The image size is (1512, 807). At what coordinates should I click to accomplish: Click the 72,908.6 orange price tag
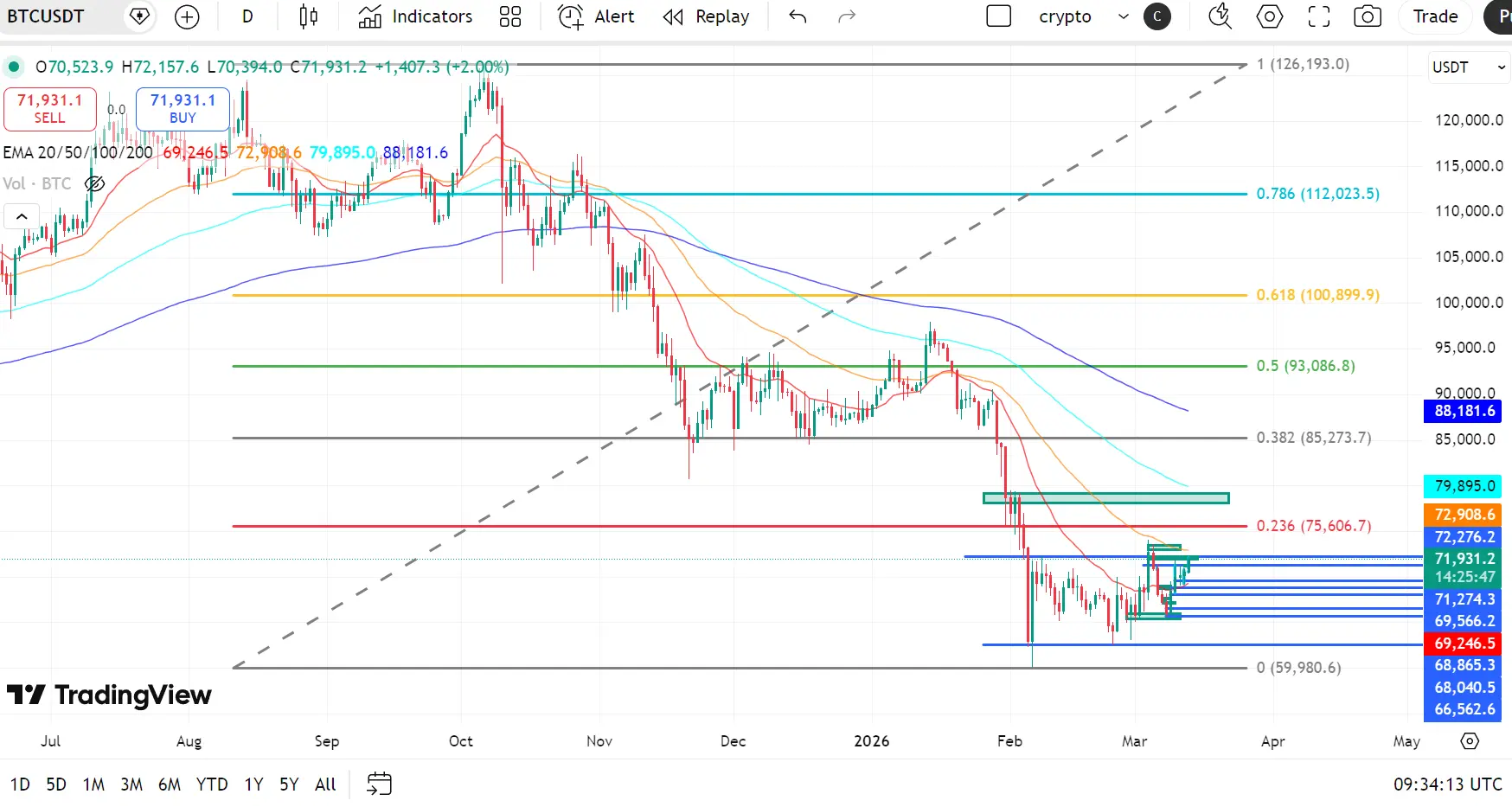[x=1464, y=515]
